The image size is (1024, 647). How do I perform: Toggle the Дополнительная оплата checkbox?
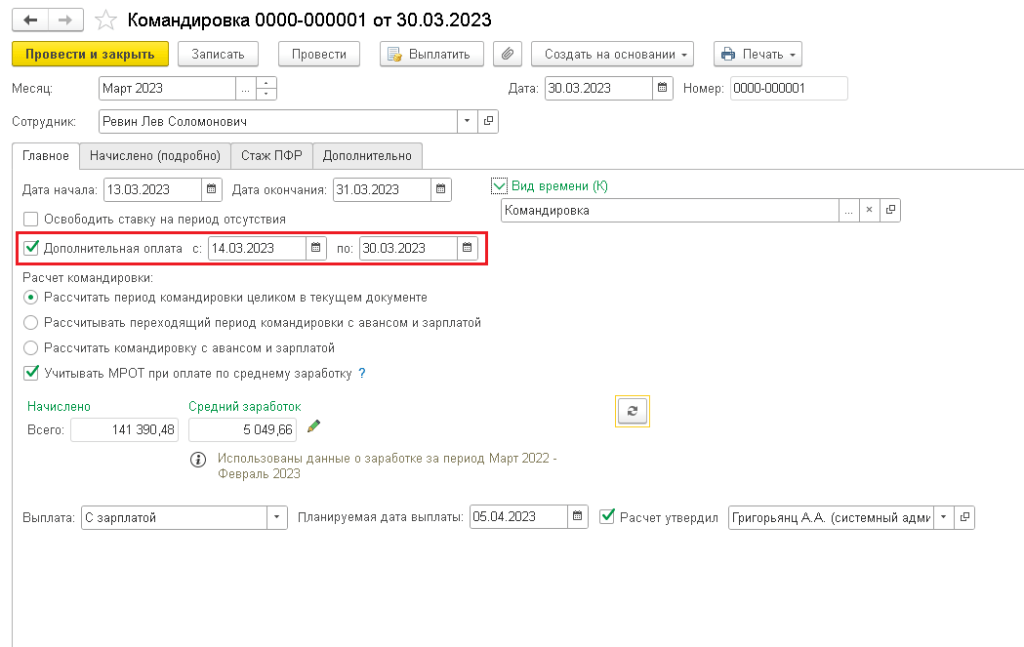[31, 248]
